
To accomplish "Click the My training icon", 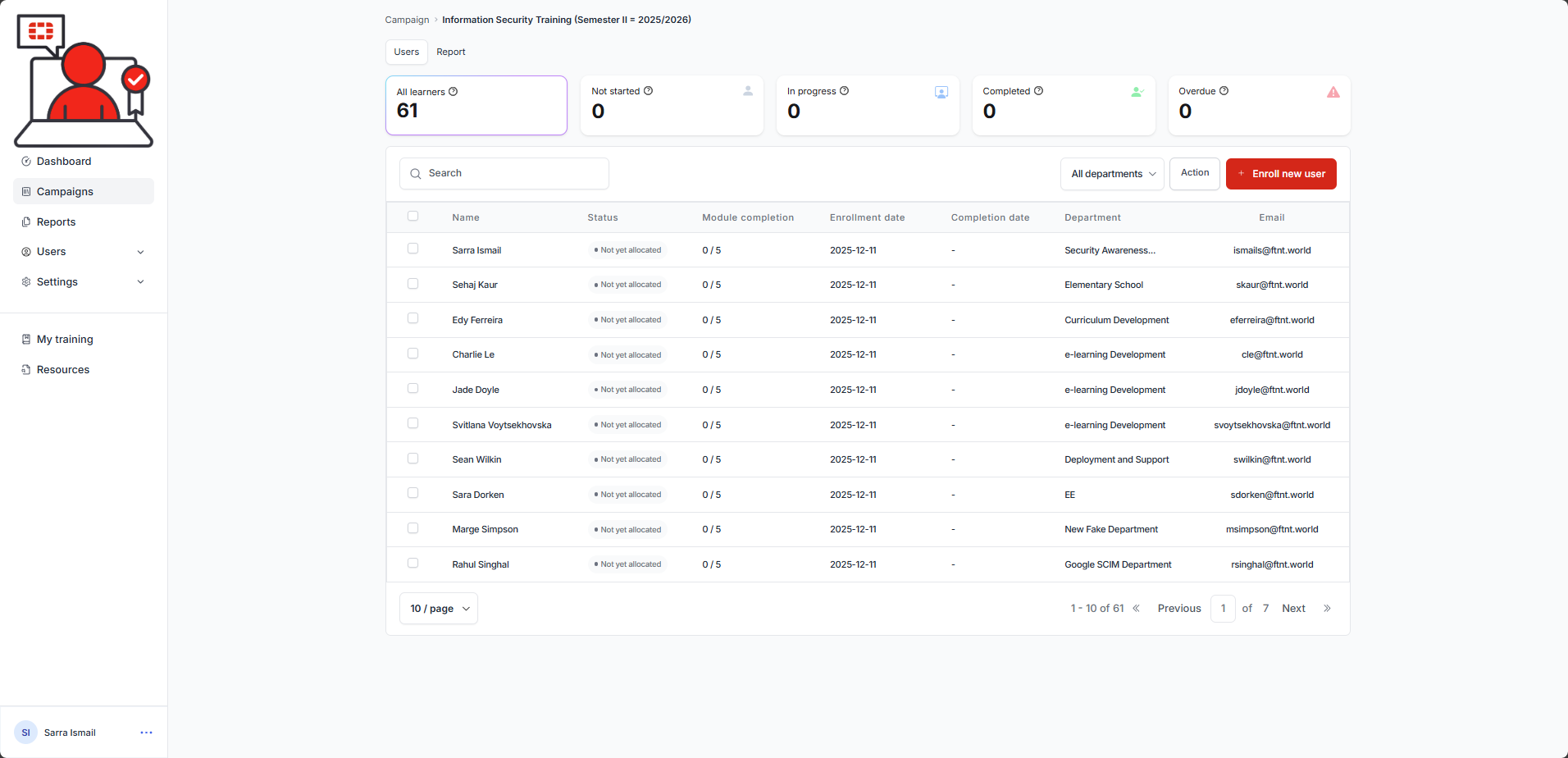I will [26, 340].
